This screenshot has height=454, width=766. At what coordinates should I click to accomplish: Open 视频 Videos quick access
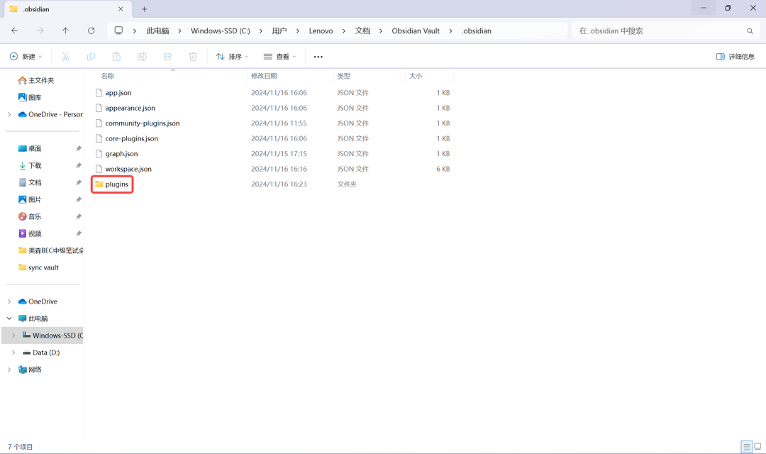[30, 234]
